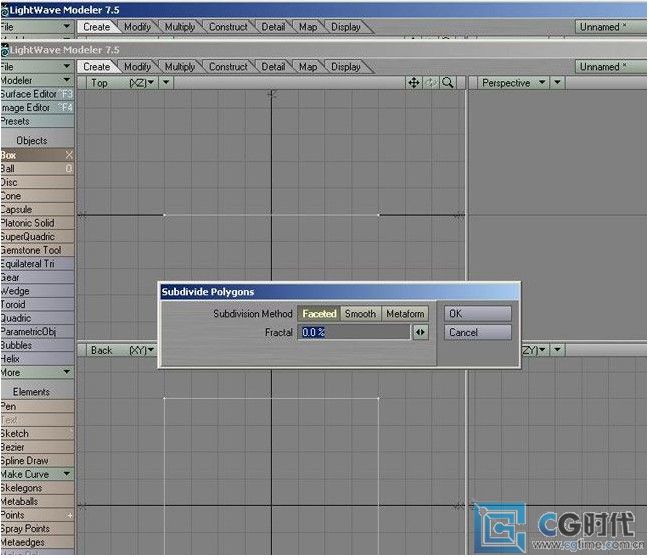Select the Toroid tool
This screenshot has width=649, height=558.
click(37, 304)
